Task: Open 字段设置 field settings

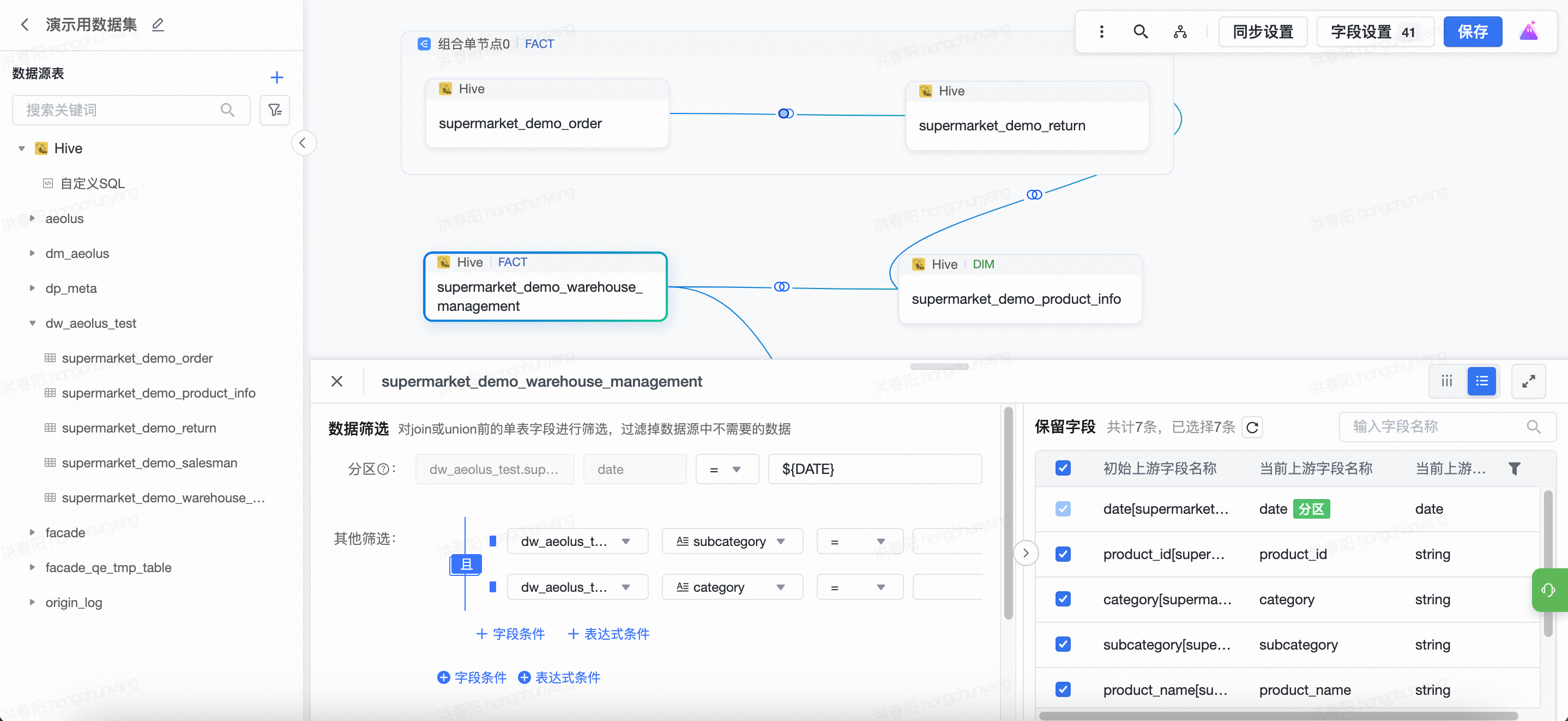Action: (x=1374, y=32)
